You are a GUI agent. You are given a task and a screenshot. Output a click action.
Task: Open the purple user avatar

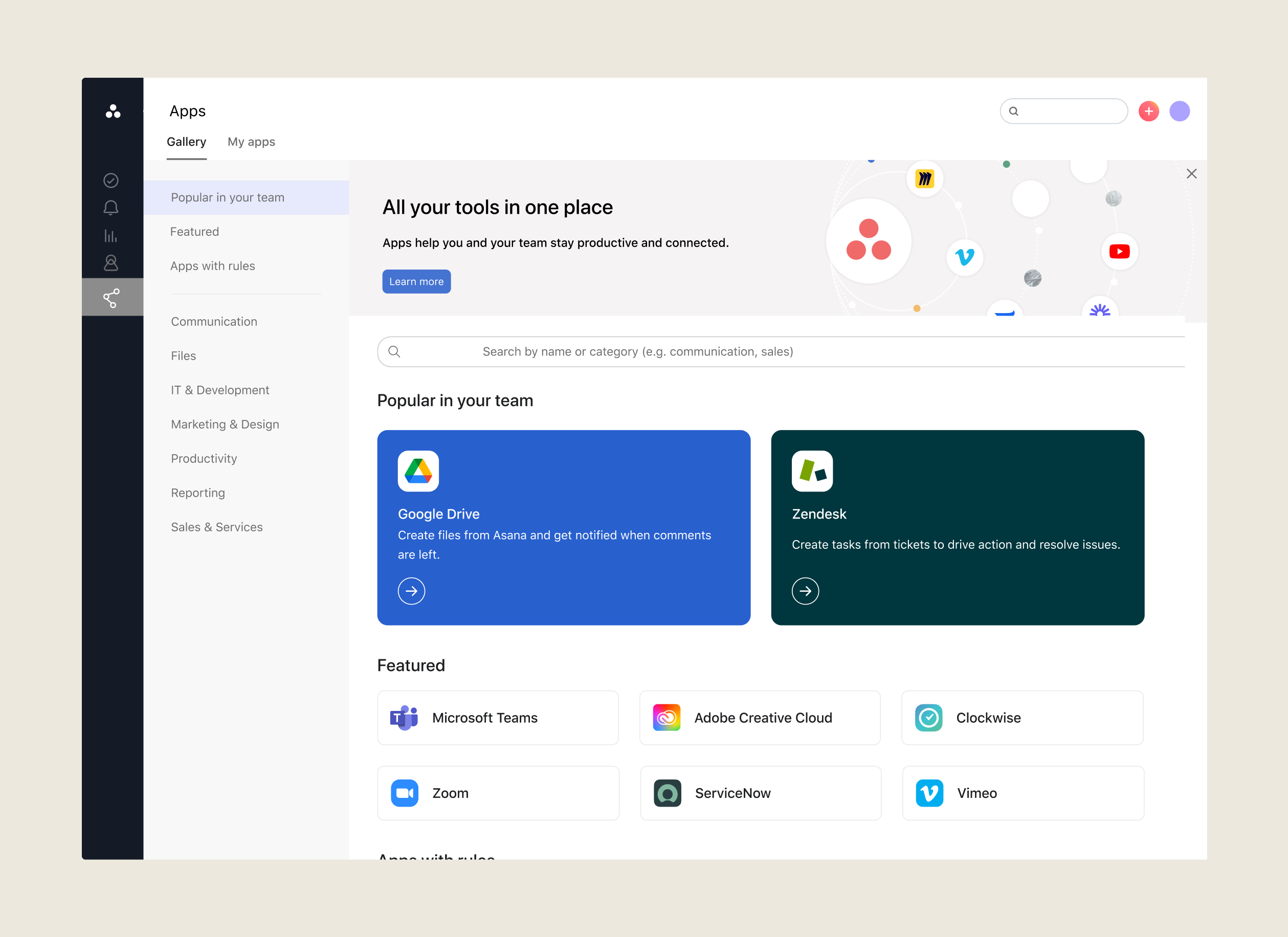point(1180,111)
